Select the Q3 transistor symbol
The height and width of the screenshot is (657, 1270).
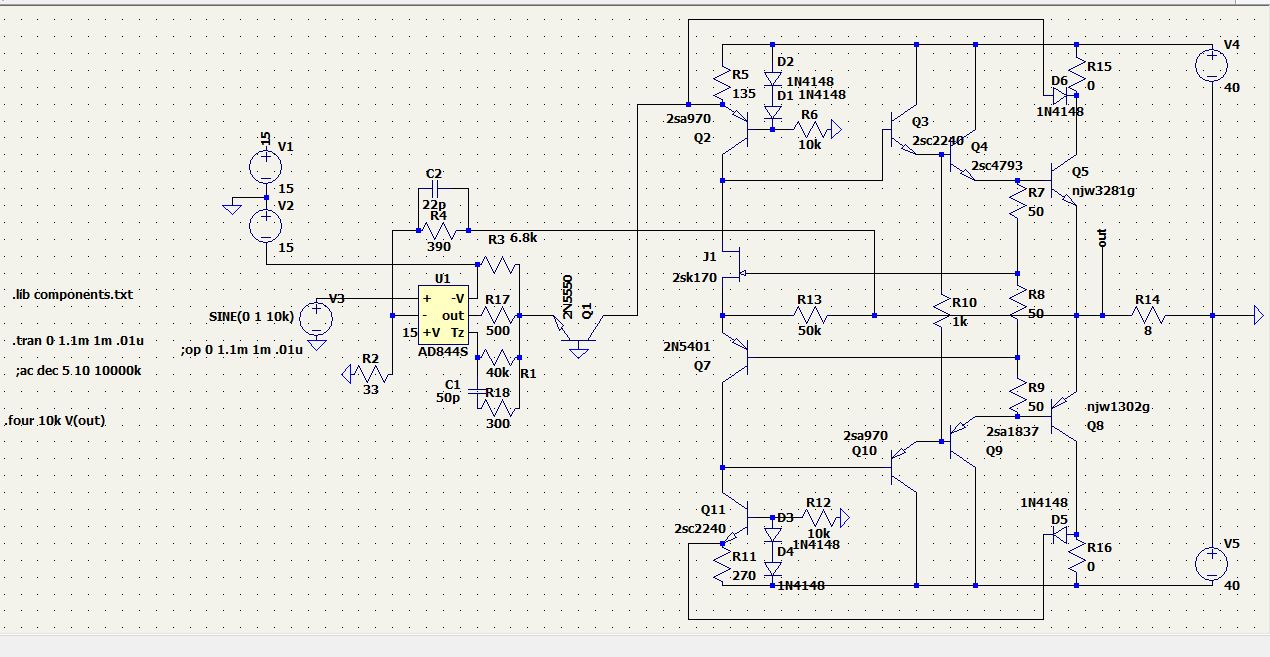coord(902,130)
